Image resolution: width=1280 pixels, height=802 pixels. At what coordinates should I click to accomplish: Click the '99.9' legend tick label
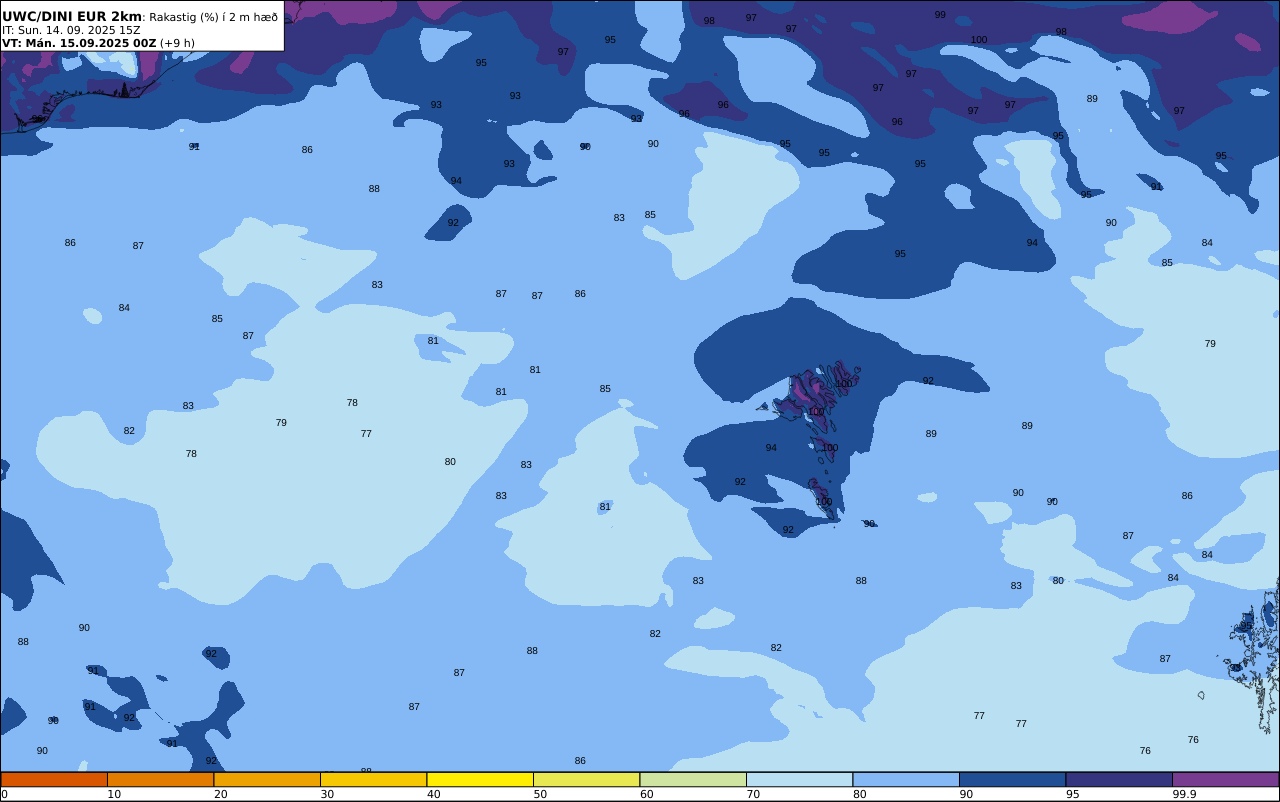(x=1184, y=794)
